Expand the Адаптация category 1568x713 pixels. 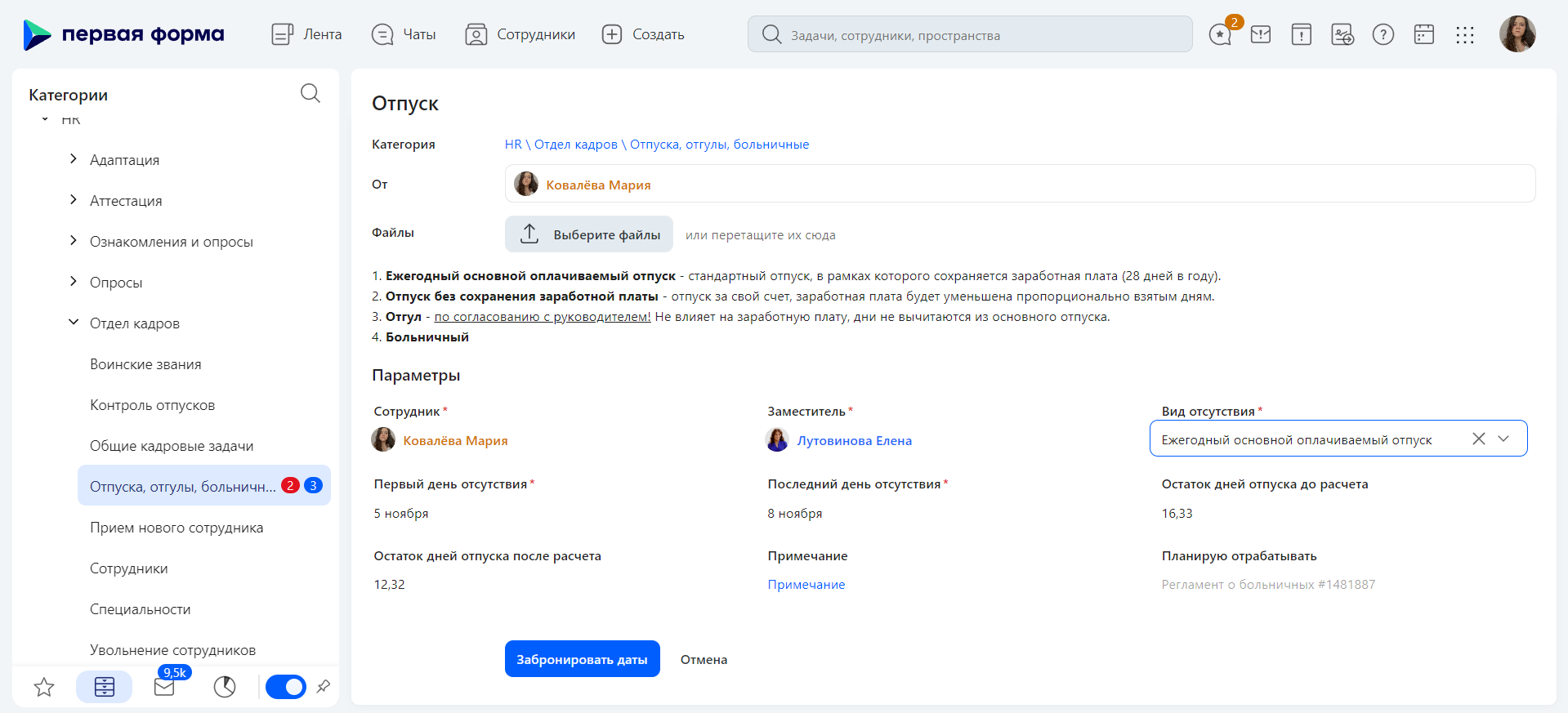click(x=74, y=159)
